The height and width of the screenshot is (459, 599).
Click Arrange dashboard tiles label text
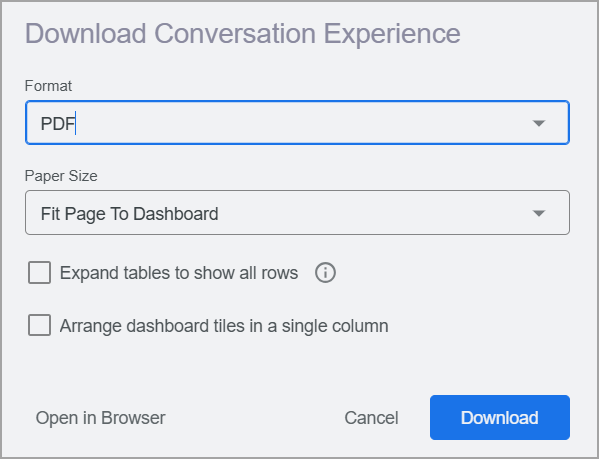pos(224,326)
